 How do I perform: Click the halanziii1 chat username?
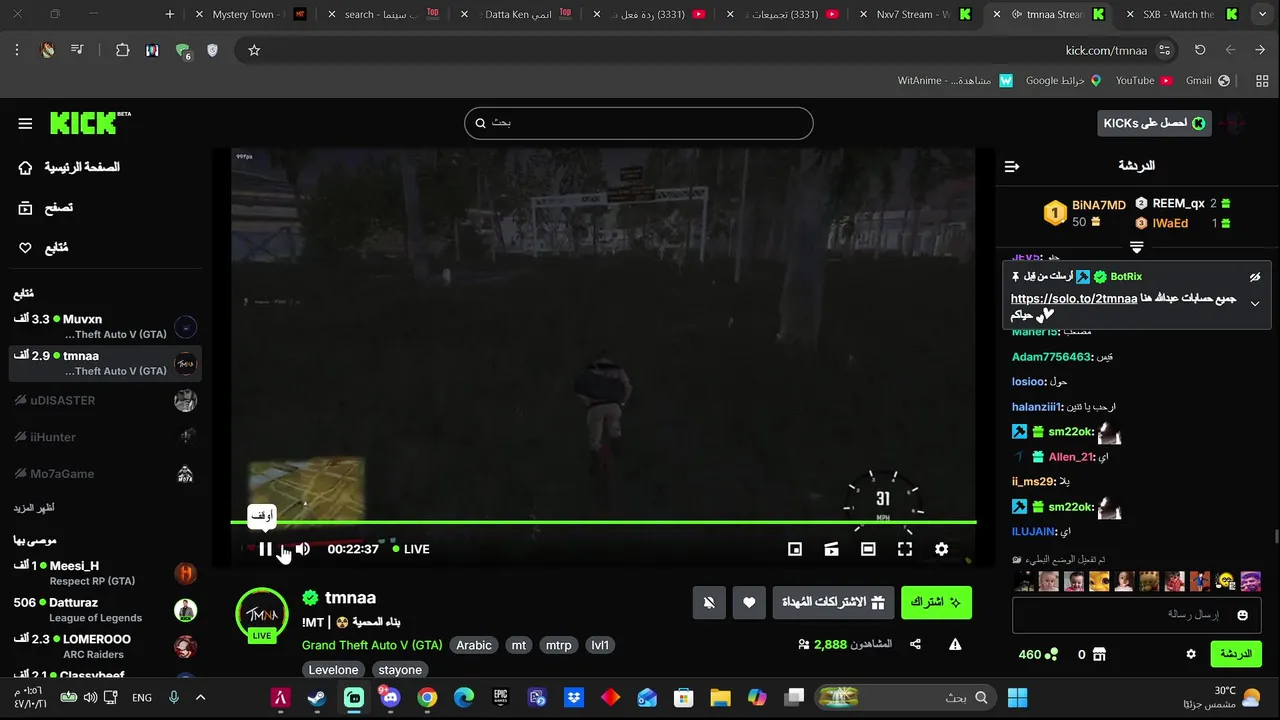1037,407
